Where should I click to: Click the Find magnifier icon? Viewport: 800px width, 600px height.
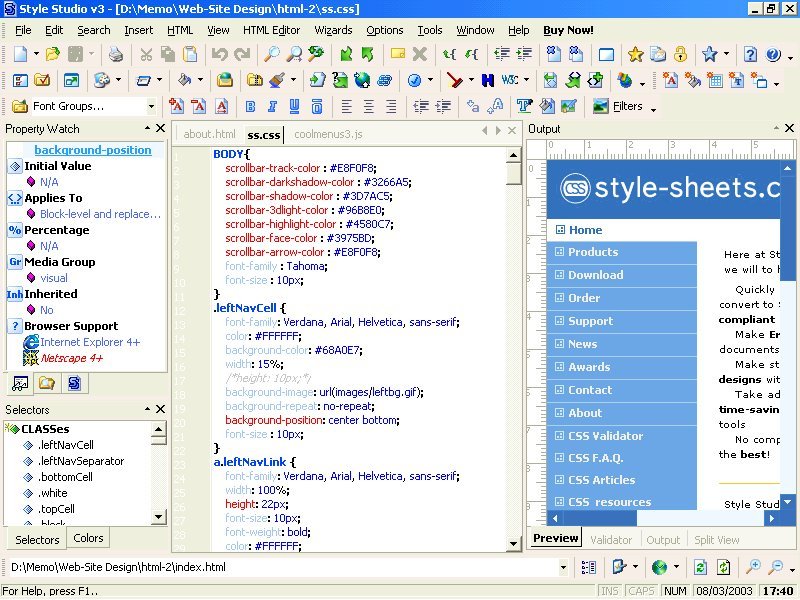tap(271, 54)
